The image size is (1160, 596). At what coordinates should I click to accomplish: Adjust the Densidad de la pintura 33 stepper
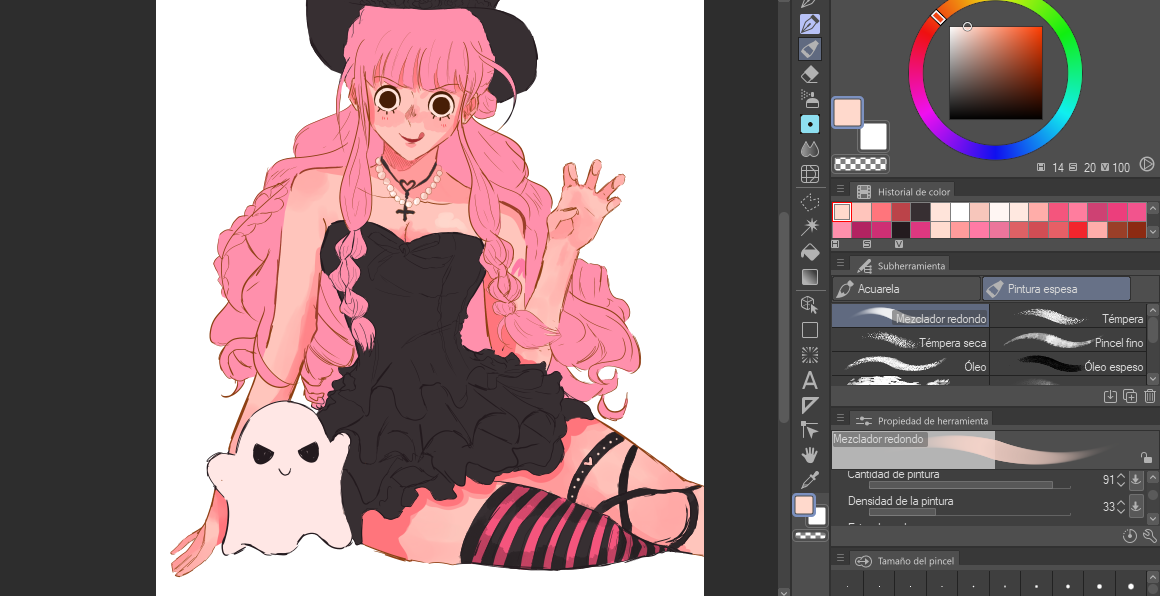pyautogui.click(x=1121, y=507)
